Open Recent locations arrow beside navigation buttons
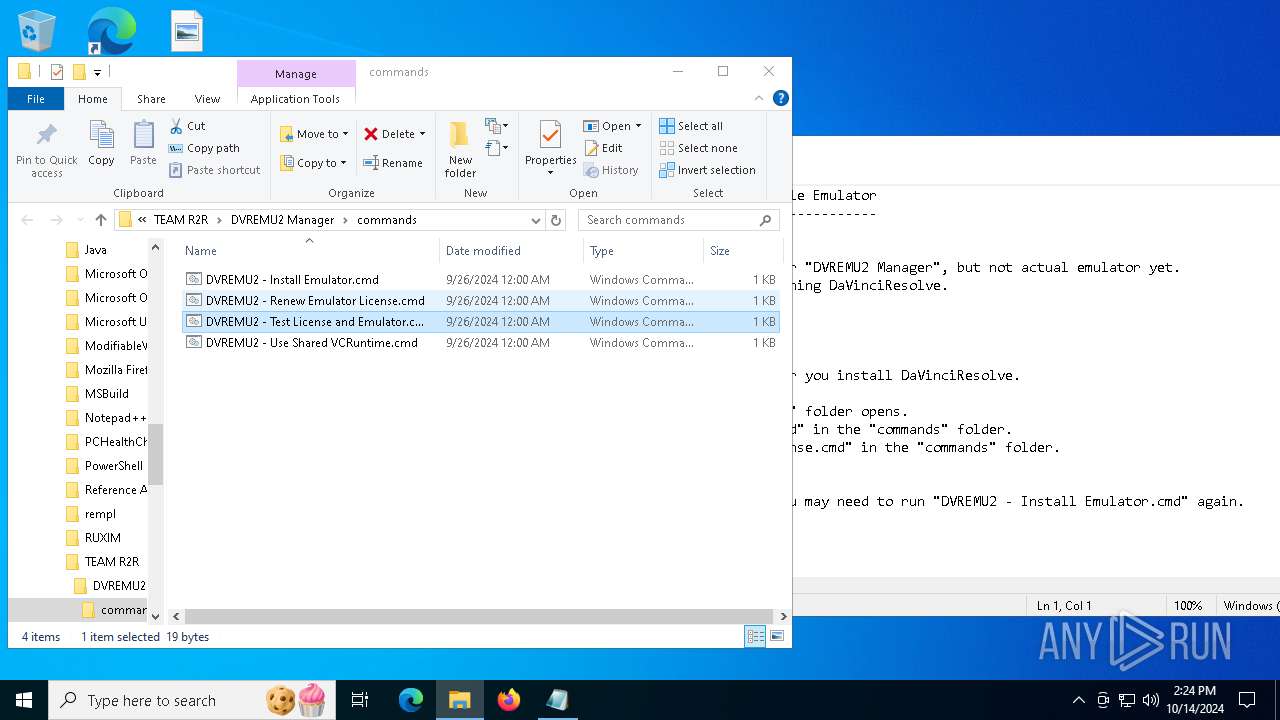1280x720 pixels. [x=78, y=220]
